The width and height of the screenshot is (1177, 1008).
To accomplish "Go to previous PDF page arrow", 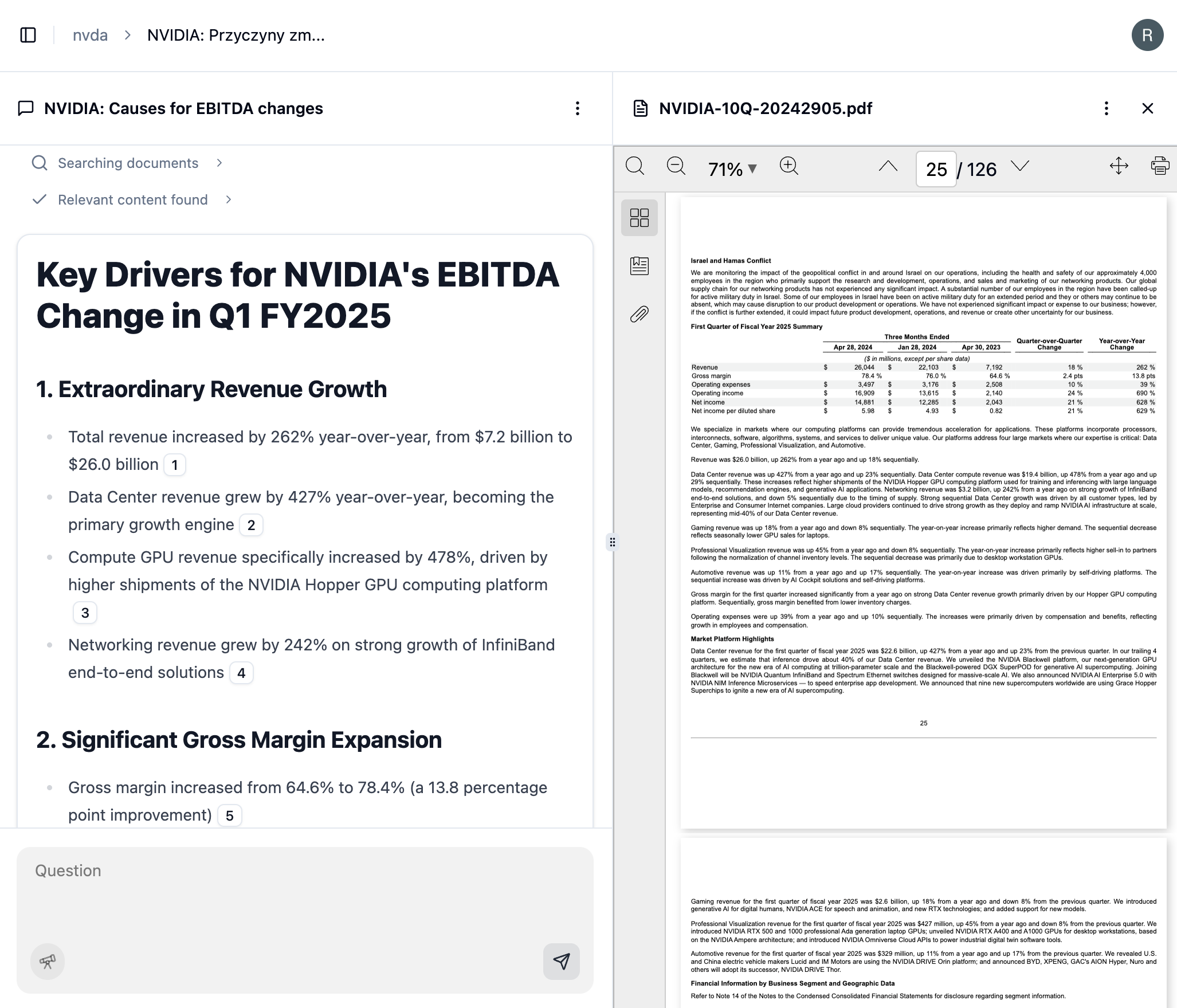I will [x=888, y=166].
